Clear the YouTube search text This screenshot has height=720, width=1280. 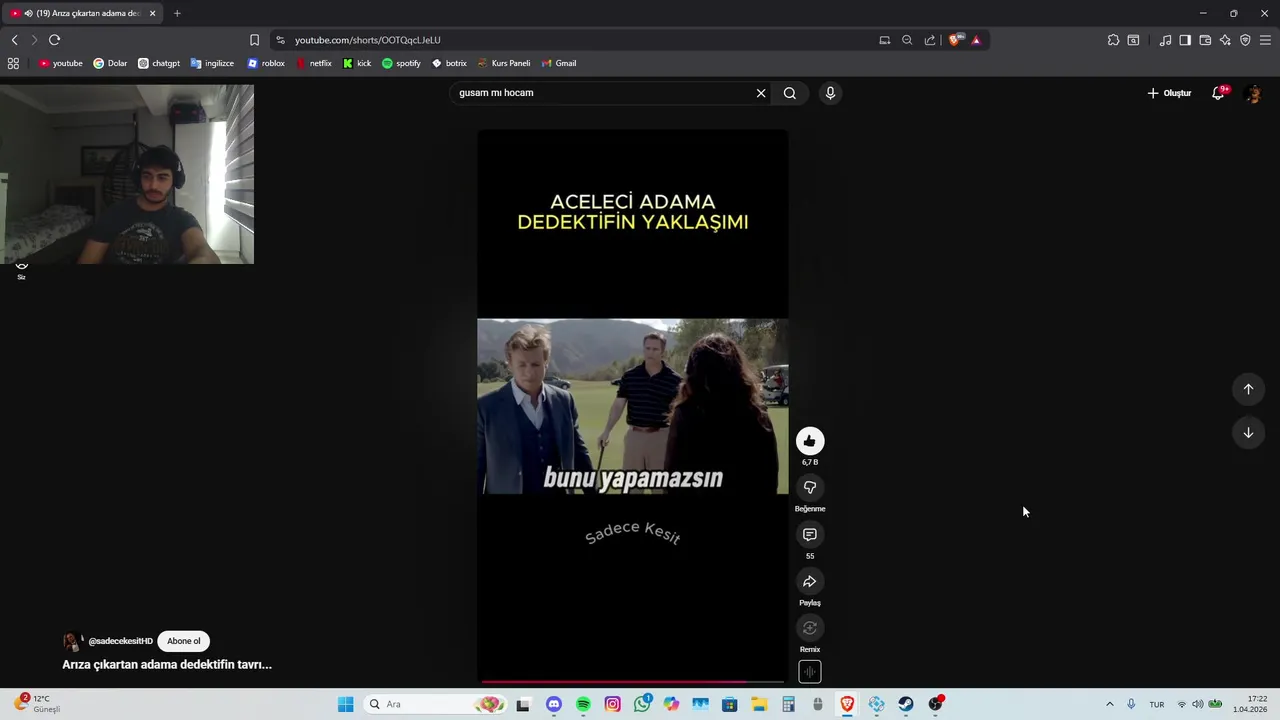tap(761, 93)
